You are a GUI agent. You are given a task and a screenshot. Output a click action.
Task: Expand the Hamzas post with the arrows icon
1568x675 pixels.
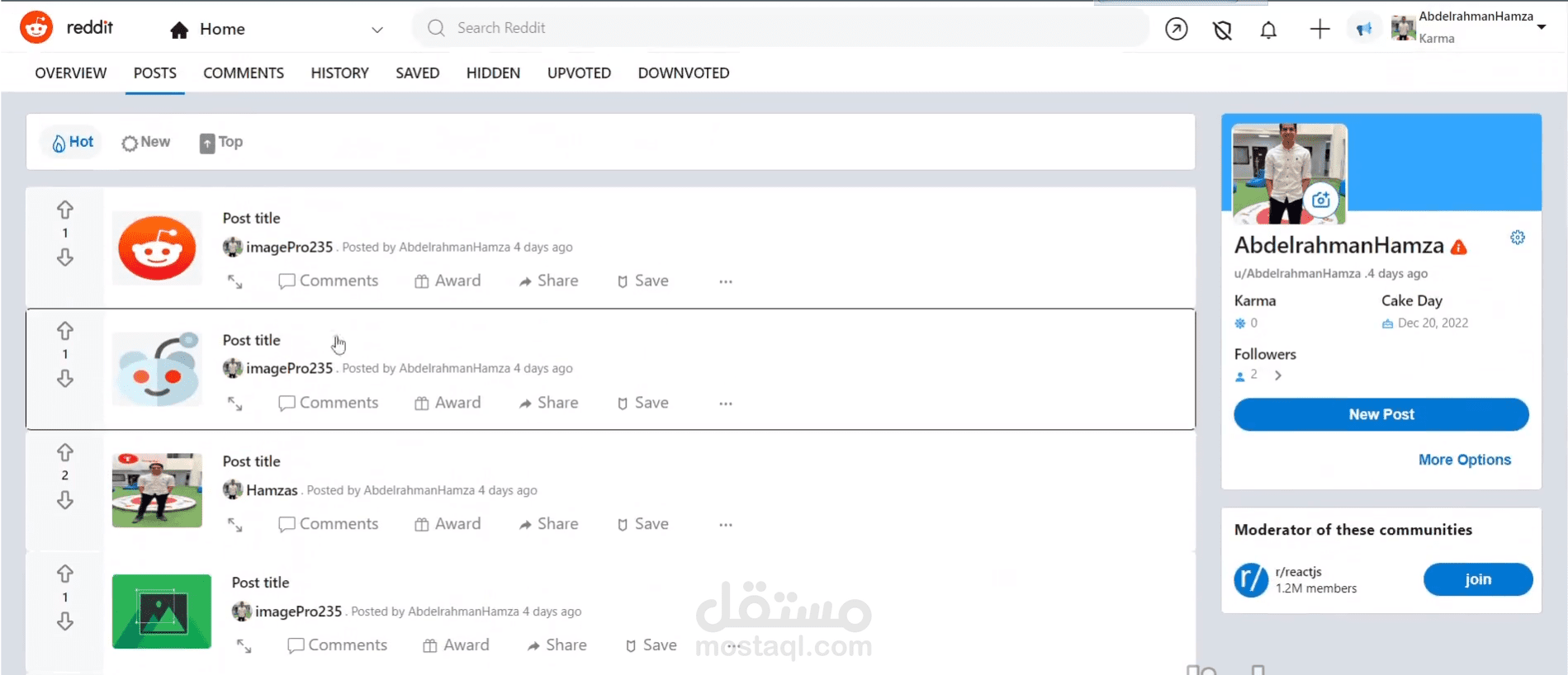point(235,525)
